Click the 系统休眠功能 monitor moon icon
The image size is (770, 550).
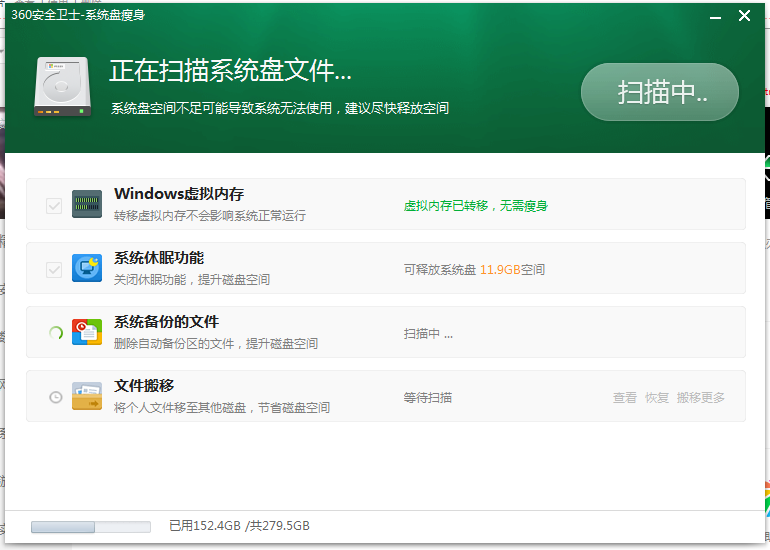87,268
